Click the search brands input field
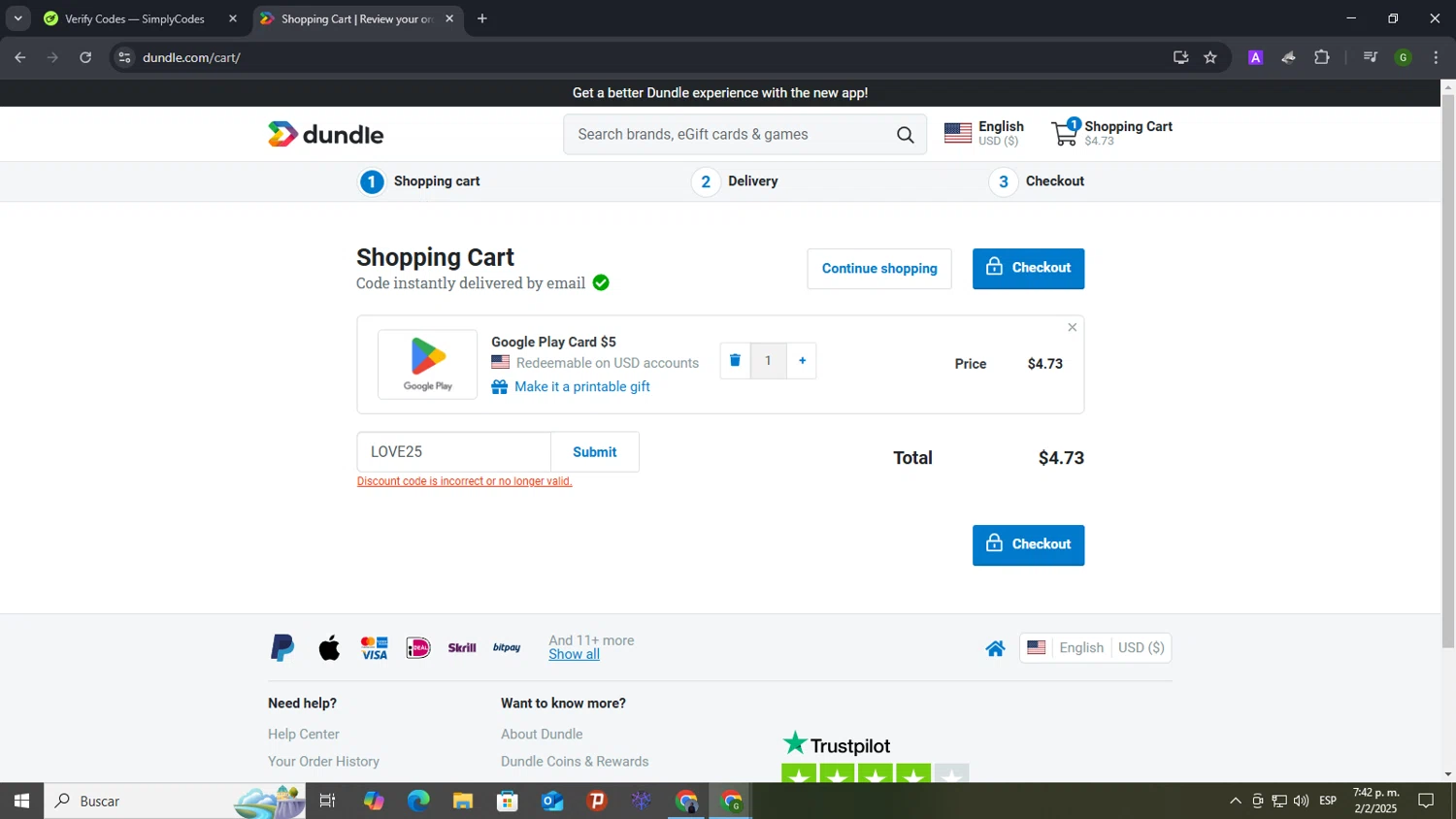Image resolution: width=1456 pixels, height=819 pixels. (x=728, y=135)
